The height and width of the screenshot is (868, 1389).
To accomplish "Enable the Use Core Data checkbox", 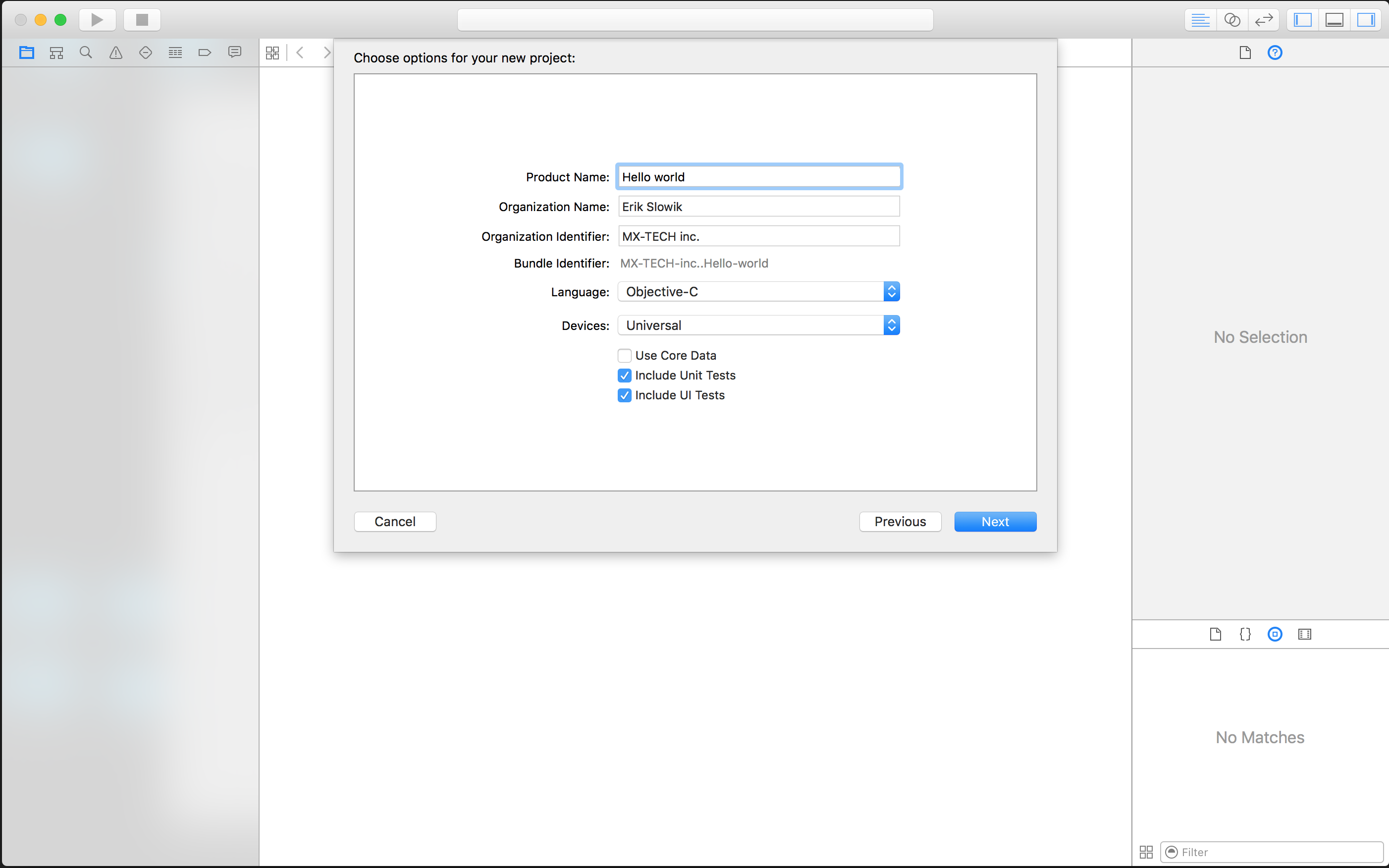I will pos(625,355).
